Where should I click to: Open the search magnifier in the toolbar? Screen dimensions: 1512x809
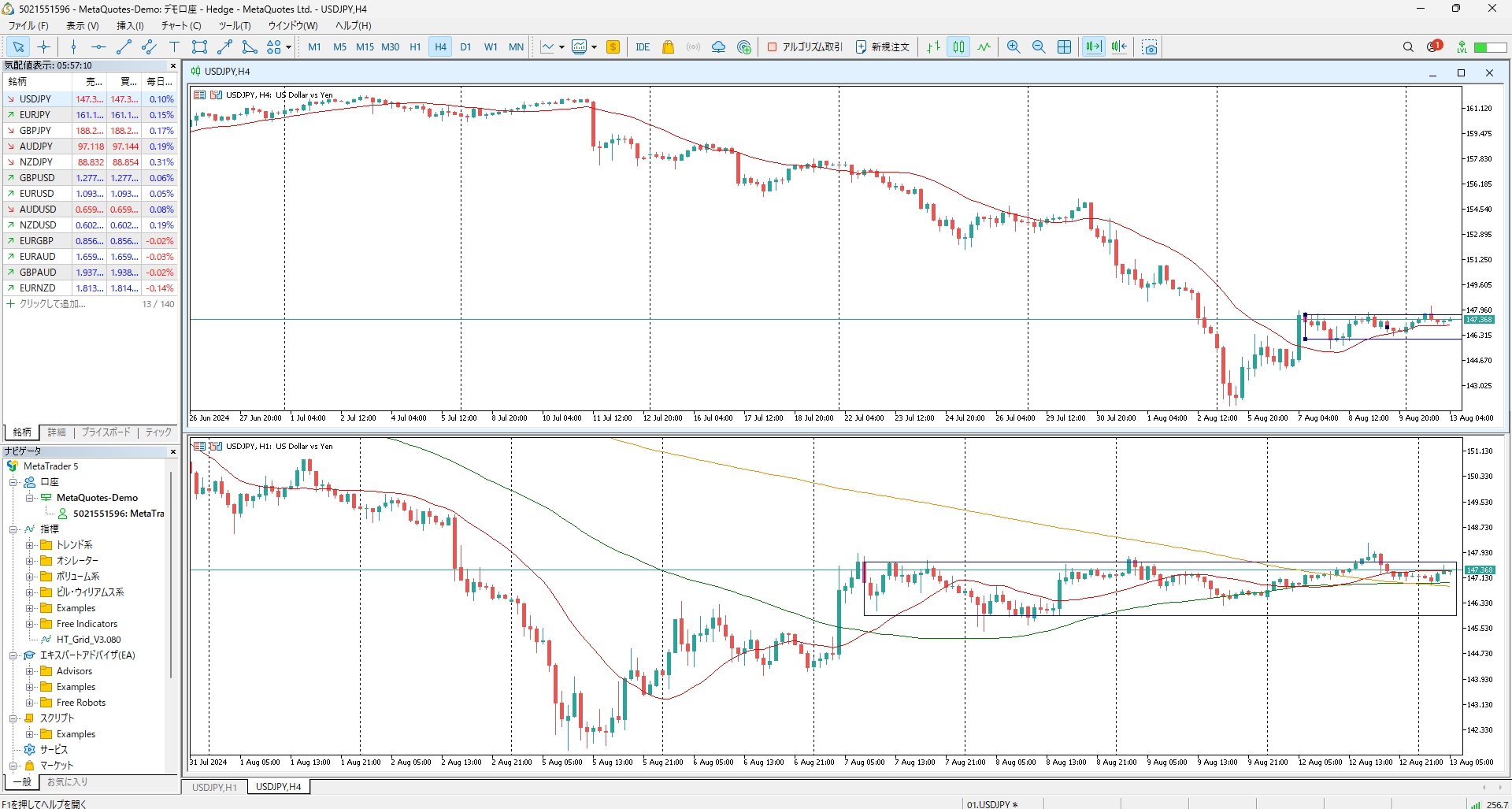point(1408,47)
